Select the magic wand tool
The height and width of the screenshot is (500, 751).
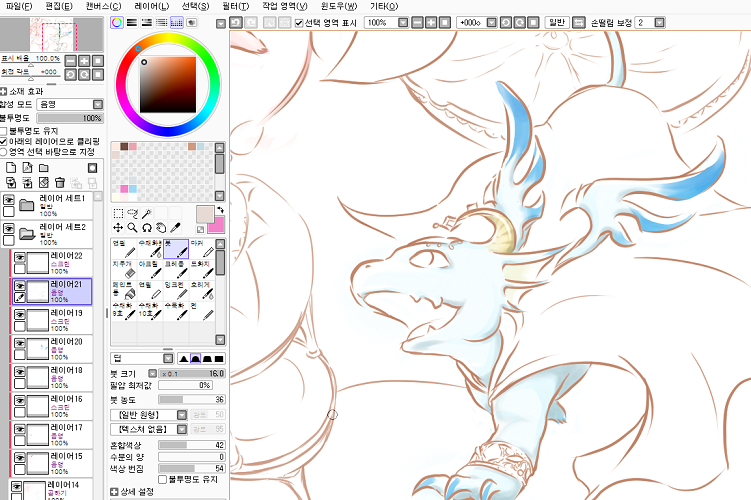click(x=146, y=213)
